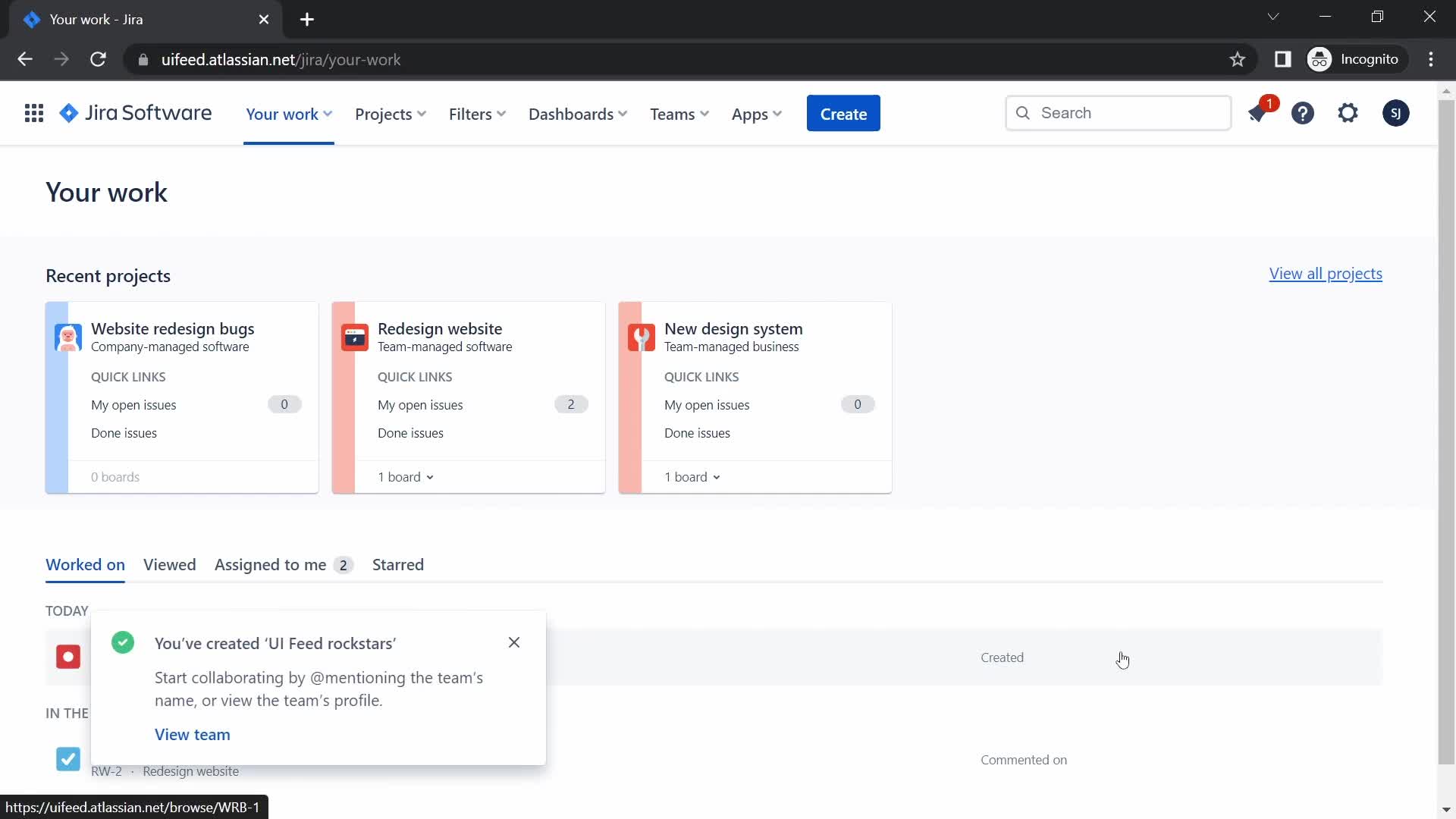
Task: Expand the New design system boards dropdown
Action: [x=692, y=476]
